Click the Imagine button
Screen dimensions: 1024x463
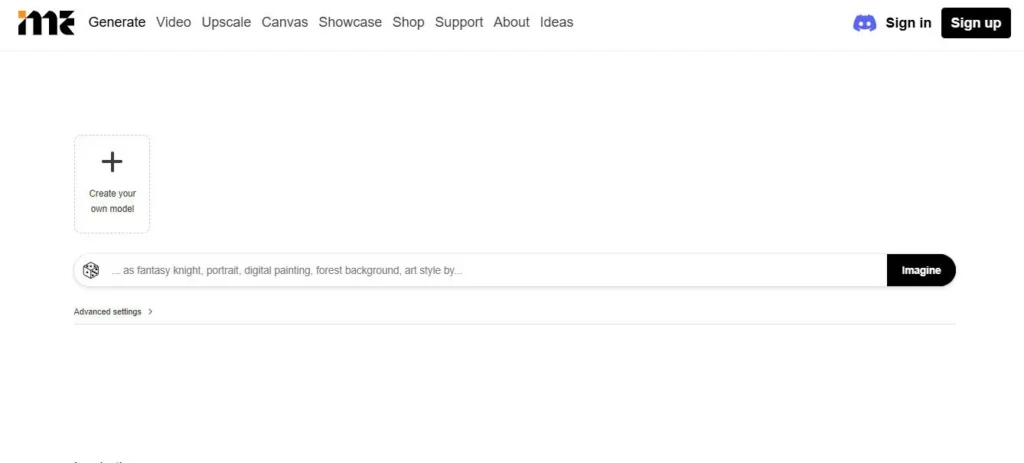(921, 270)
